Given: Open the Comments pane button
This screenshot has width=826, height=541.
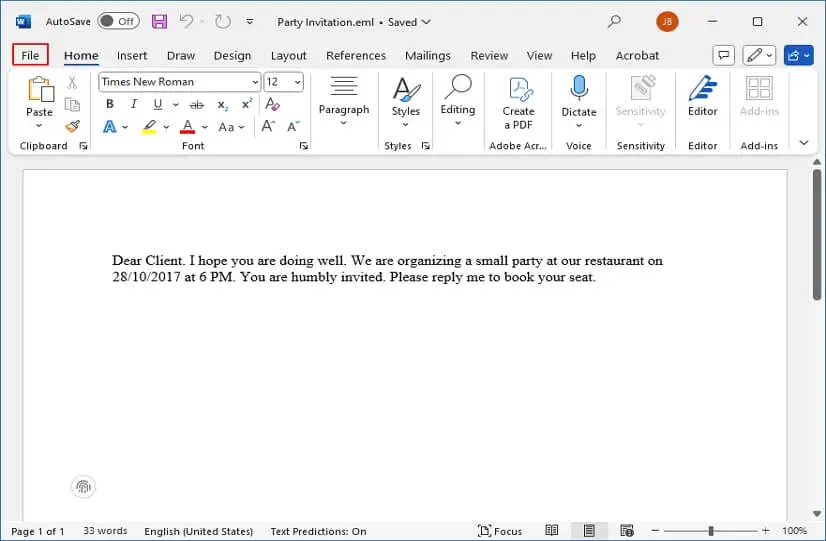Looking at the screenshot, I should click(724, 55).
